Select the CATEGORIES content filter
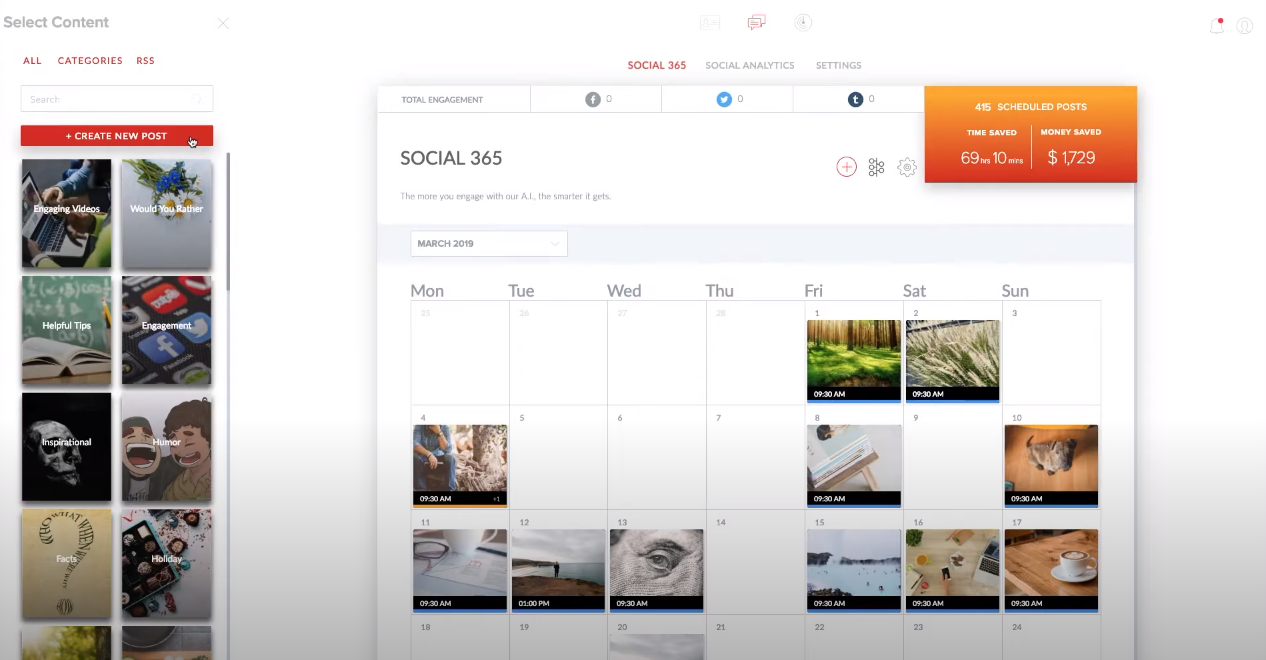The height and width of the screenshot is (660, 1266). click(90, 61)
